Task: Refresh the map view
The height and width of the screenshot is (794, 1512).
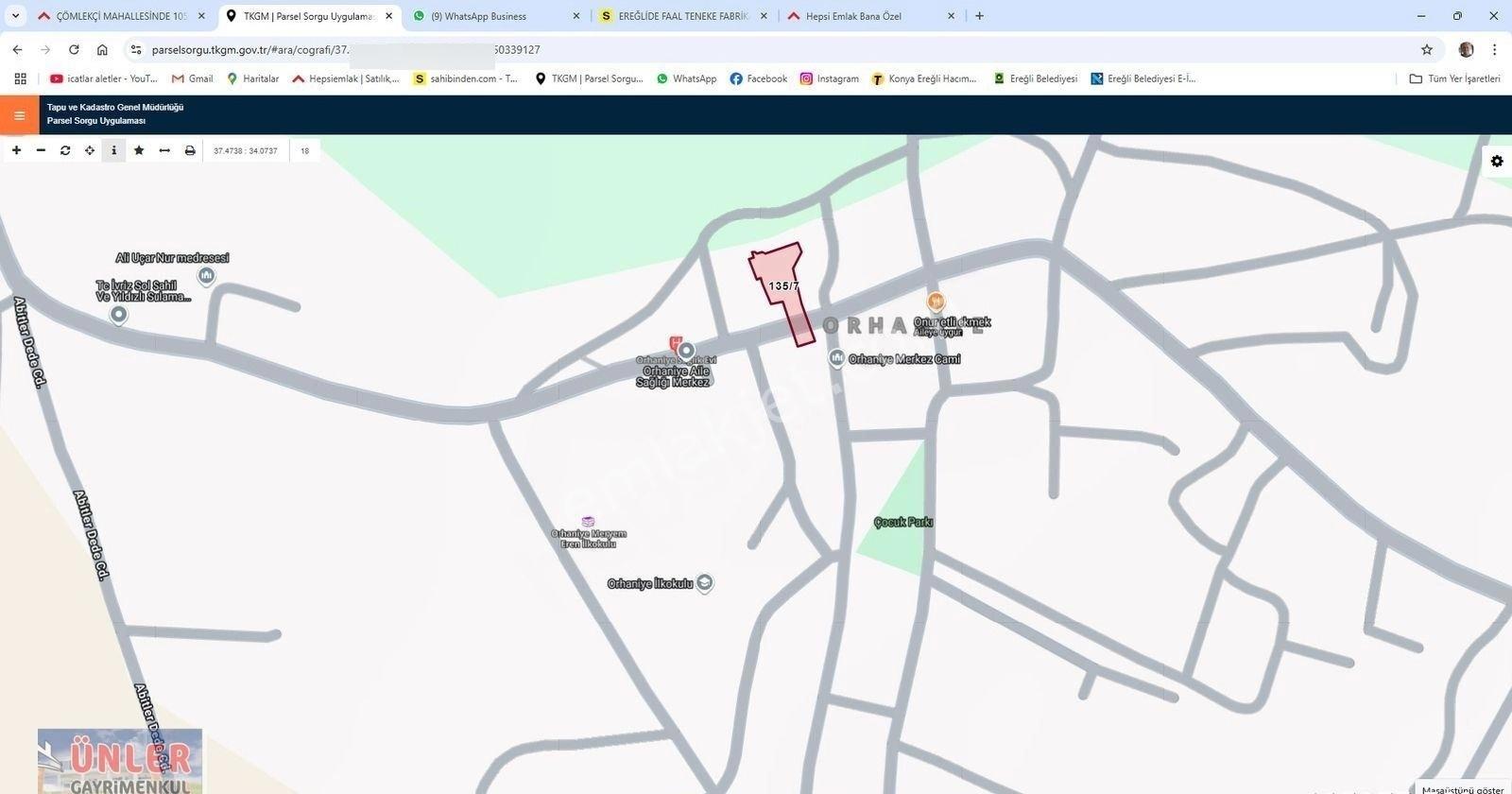Action: [65, 150]
